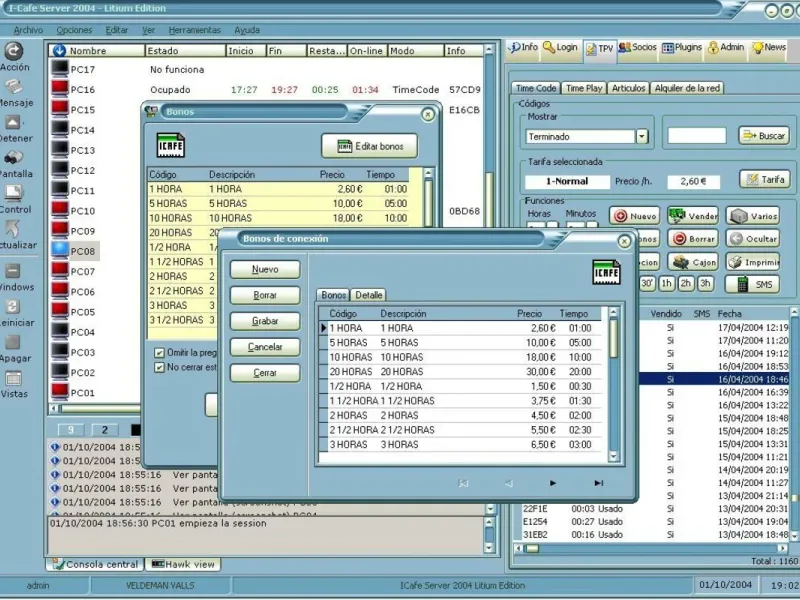
Task: Click the computer list vertical scrollbar
Action: 489,136
